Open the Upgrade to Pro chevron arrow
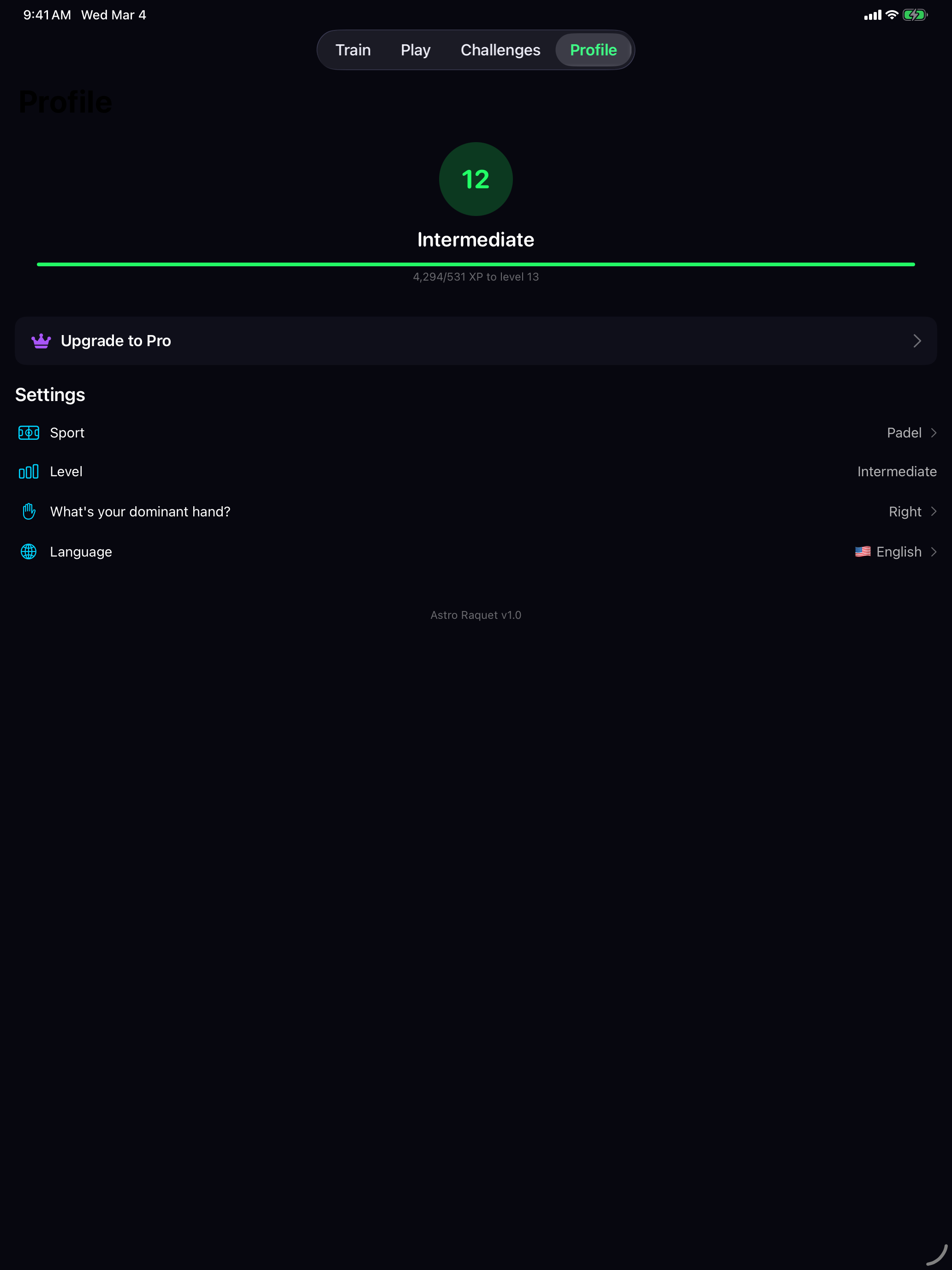The image size is (952, 1270). tap(917, 341)
